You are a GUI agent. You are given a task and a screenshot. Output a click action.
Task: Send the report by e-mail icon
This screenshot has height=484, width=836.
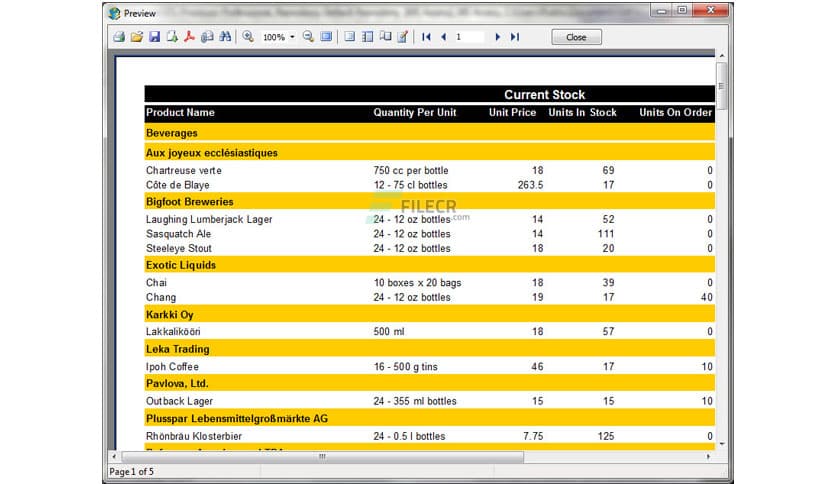pos(207,37)
